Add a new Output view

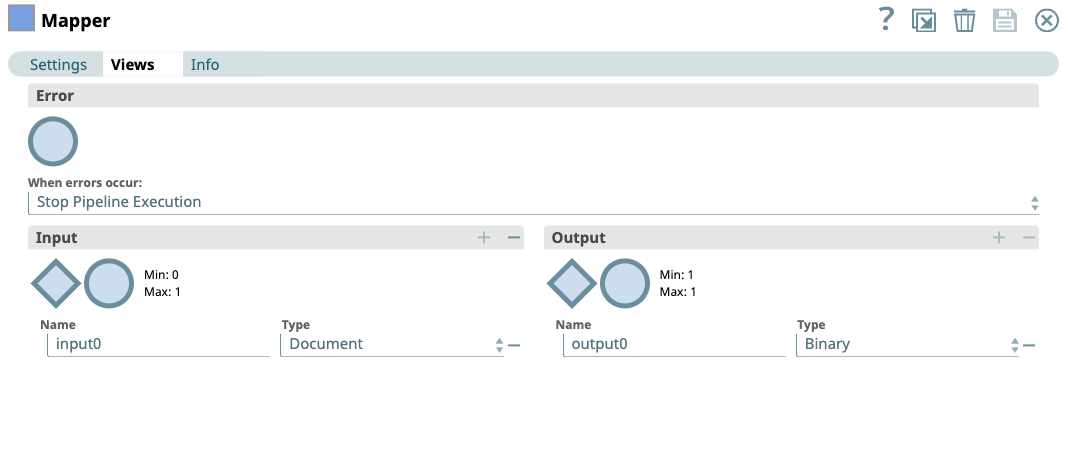(998, 237)
